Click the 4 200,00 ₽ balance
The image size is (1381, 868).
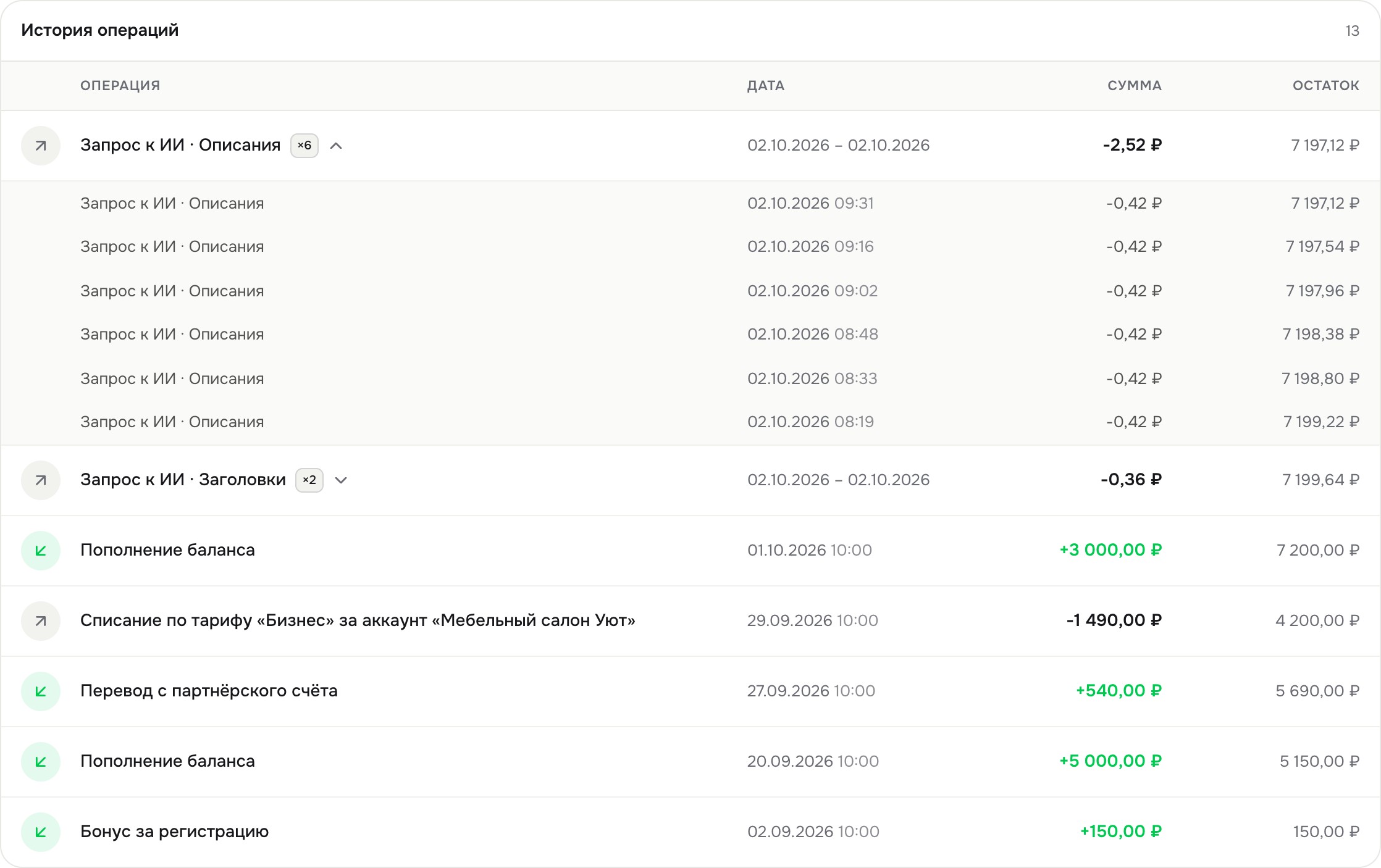[x=1317, y=620]
